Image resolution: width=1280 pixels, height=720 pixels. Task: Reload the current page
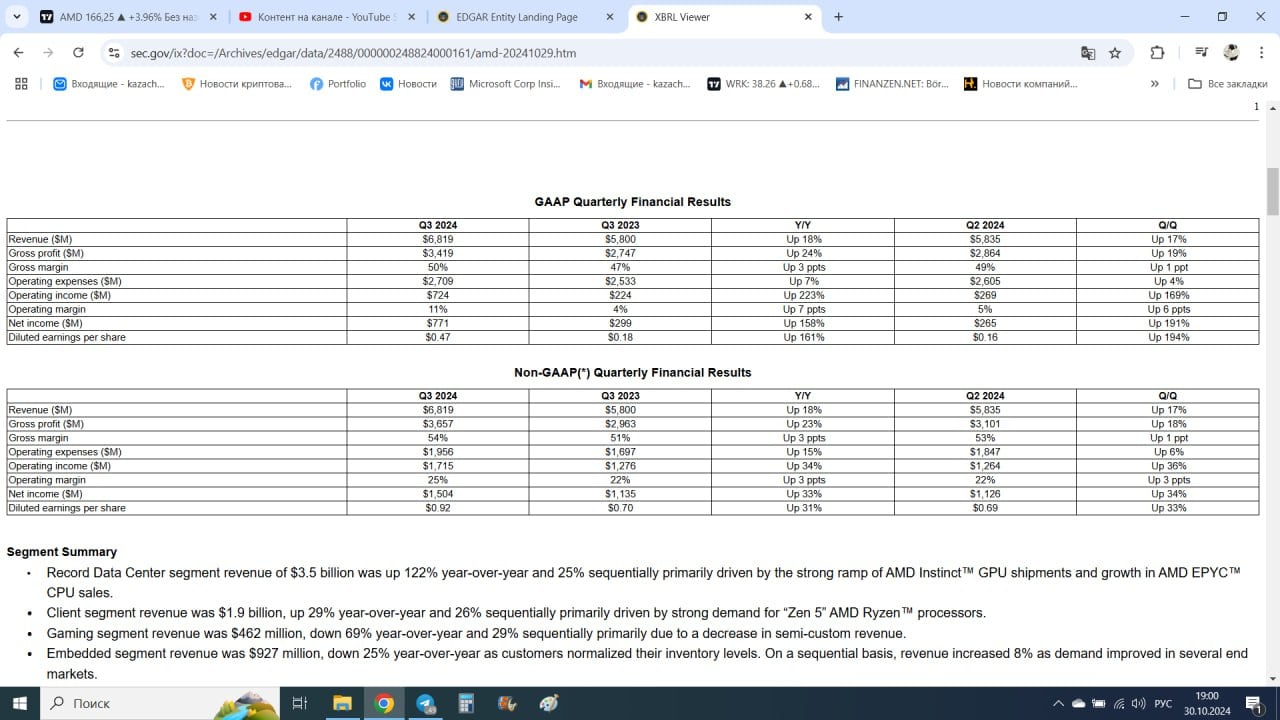click(78, 53)
